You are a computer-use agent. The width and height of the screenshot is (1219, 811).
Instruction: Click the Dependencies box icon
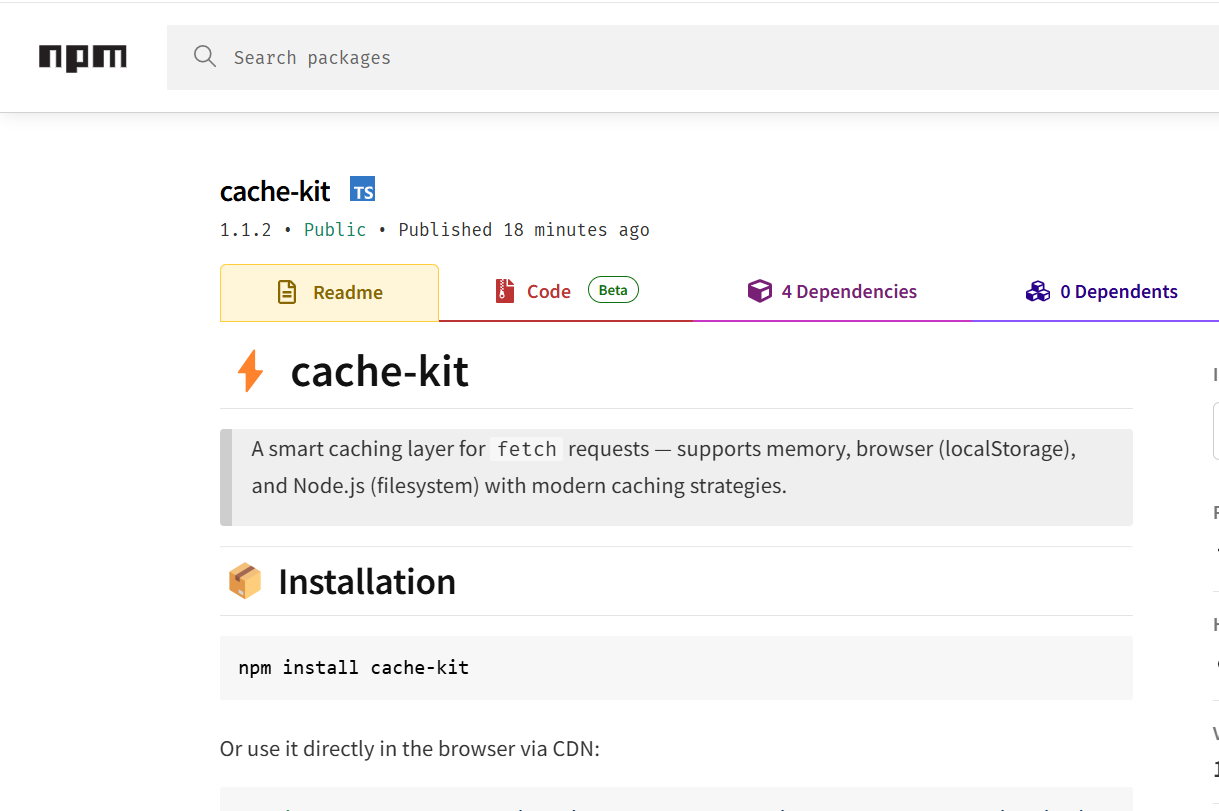(760, 291)
